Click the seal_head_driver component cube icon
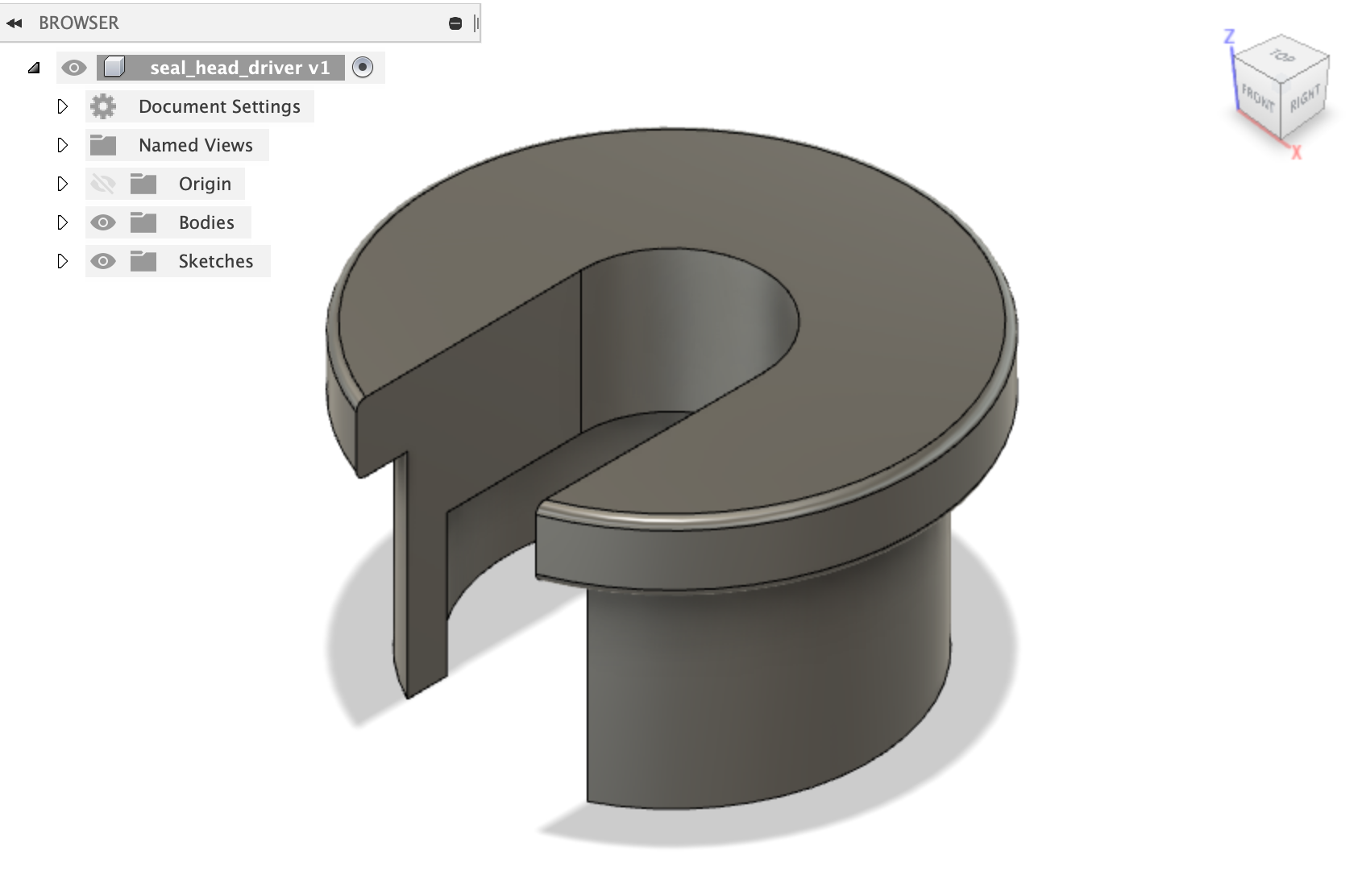This screenshot has height=896, width=1362. [114, 68]
